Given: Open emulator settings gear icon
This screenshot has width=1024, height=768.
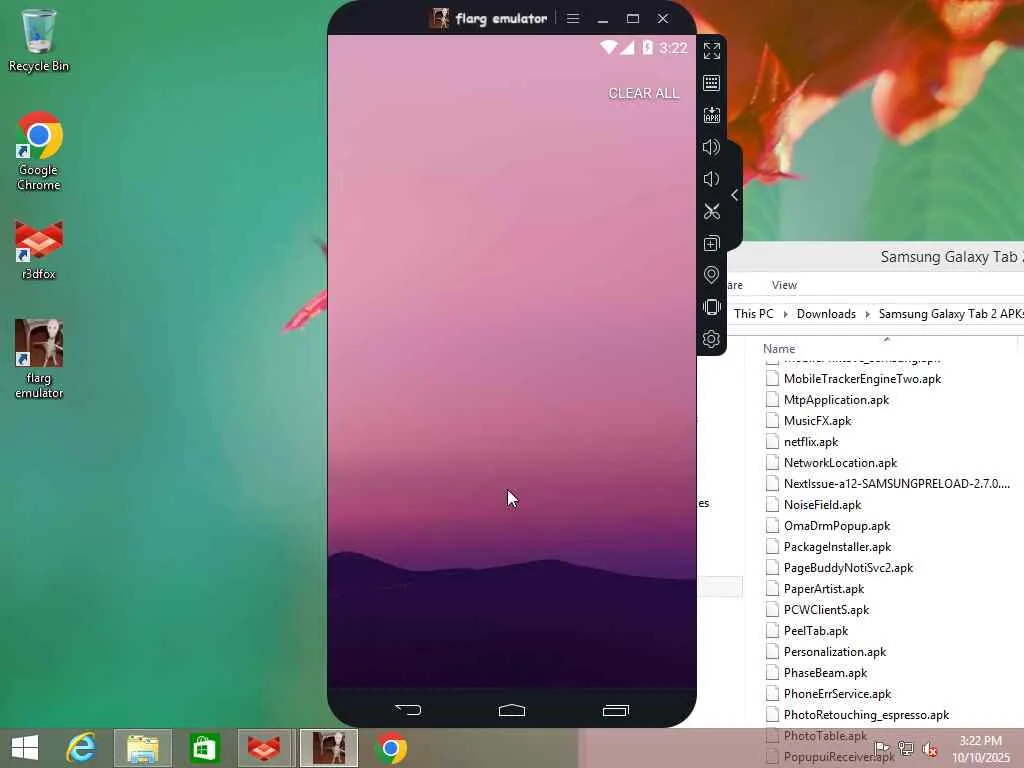Looking at the screenshot, I should coord(711,339).
